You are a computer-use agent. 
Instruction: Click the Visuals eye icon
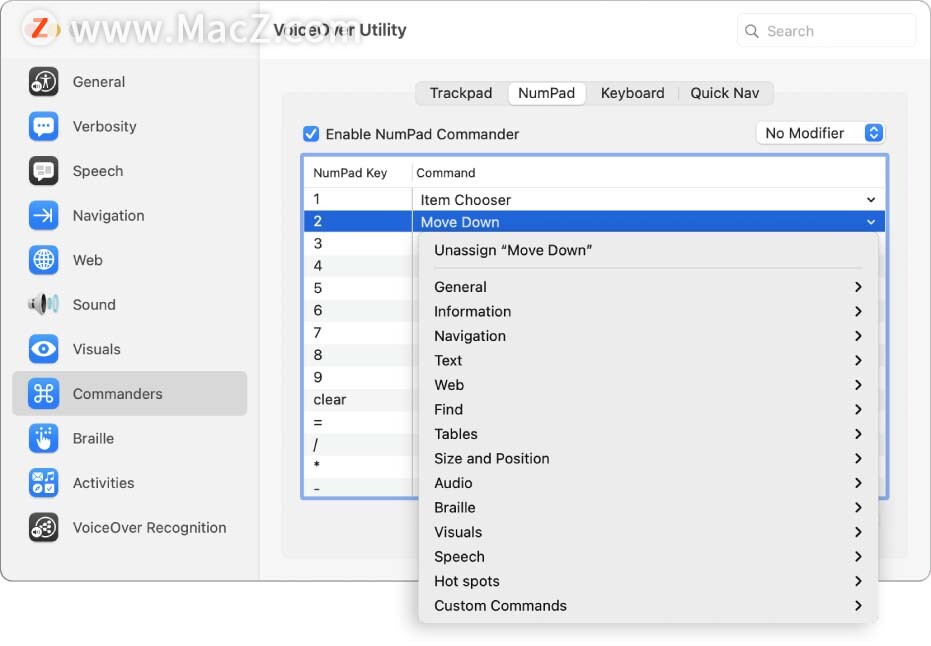click(x=43, y=349)
